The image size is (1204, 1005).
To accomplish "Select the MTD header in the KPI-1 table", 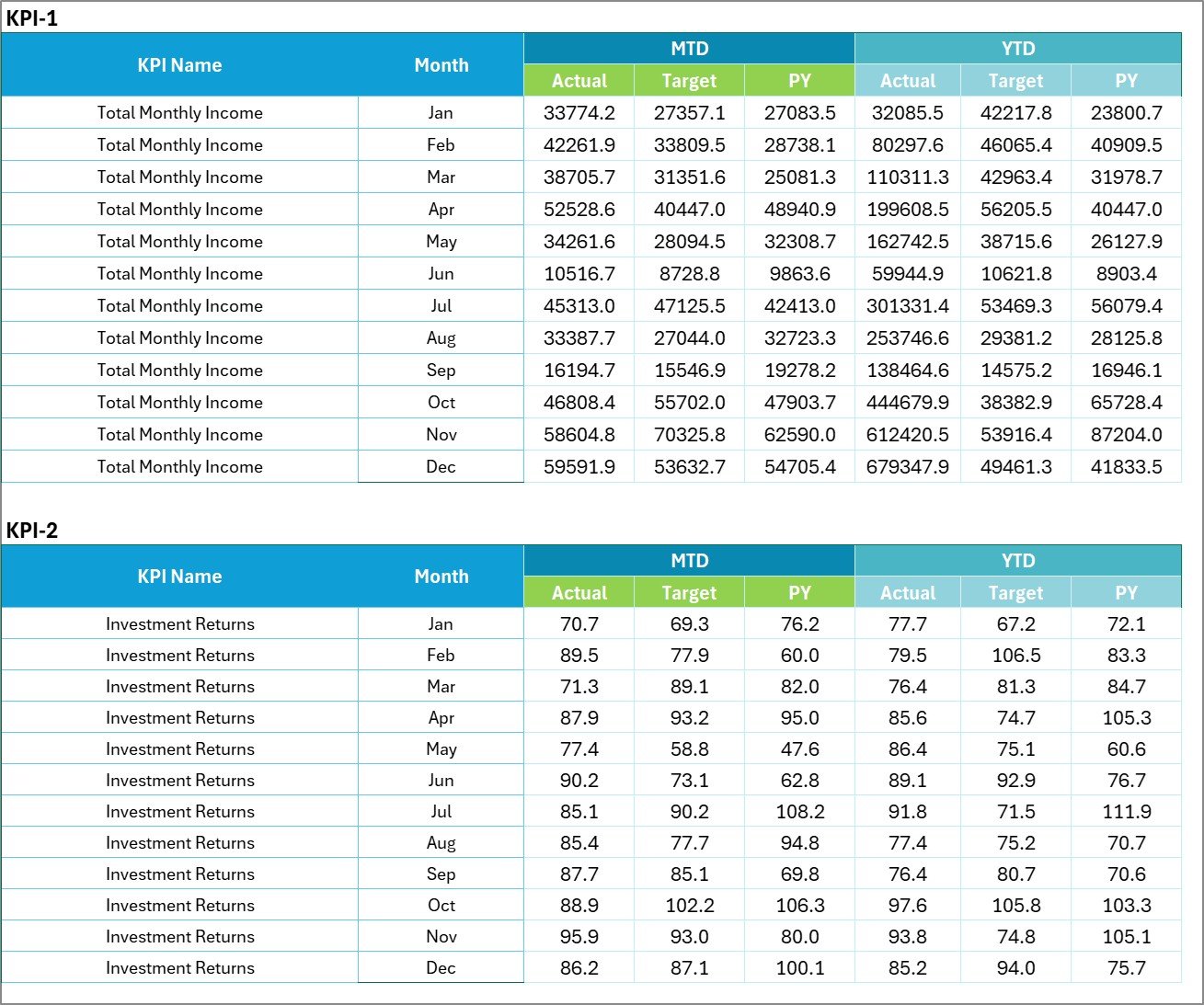I will (x=688, y=48).
